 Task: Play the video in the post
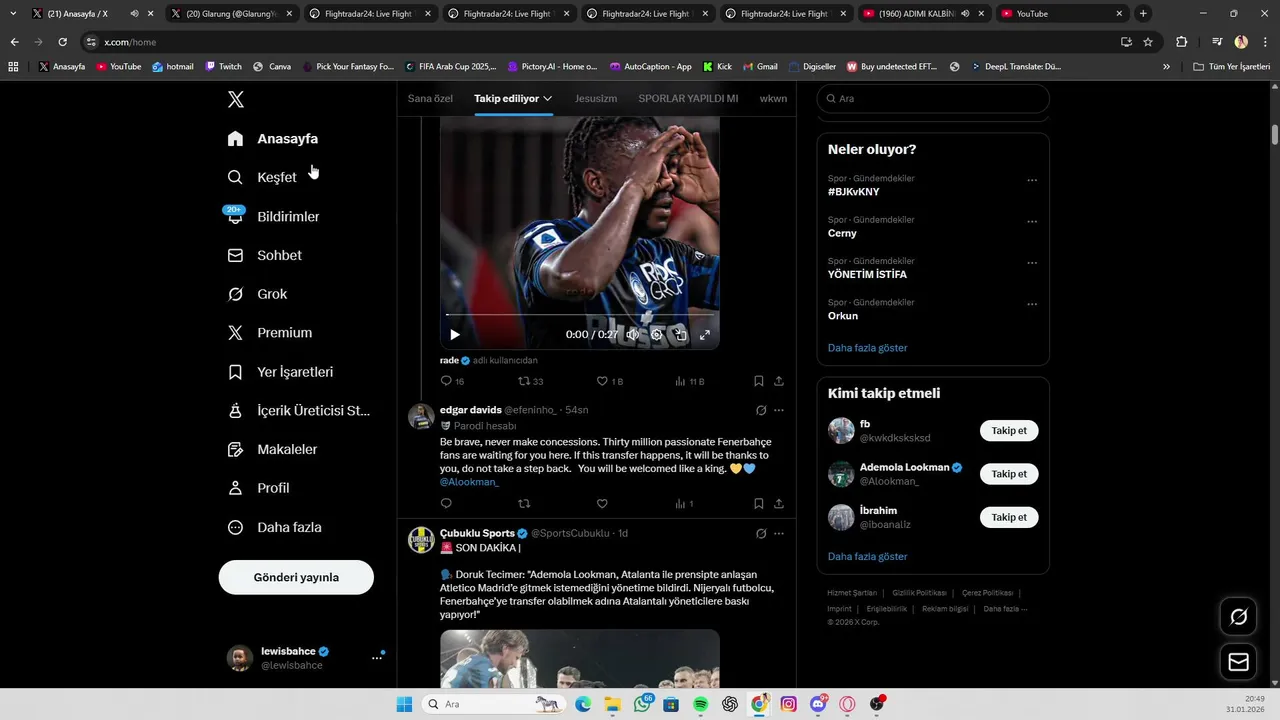point(455,335)
